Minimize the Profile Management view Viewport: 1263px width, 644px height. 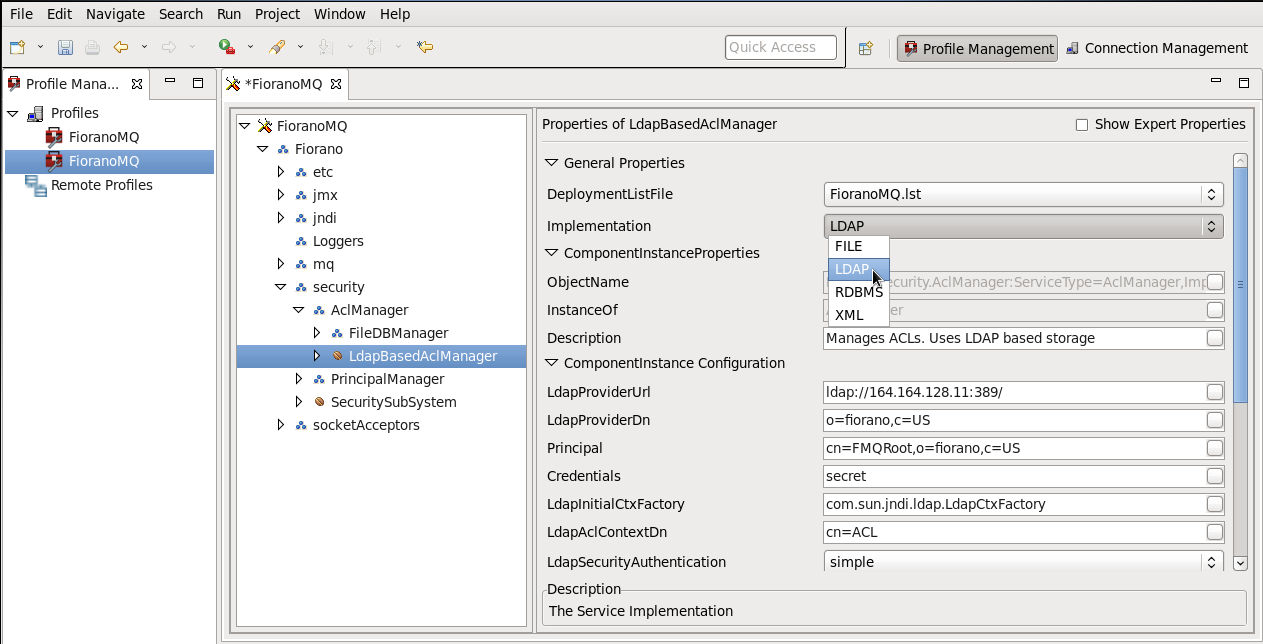click(170, 81)
